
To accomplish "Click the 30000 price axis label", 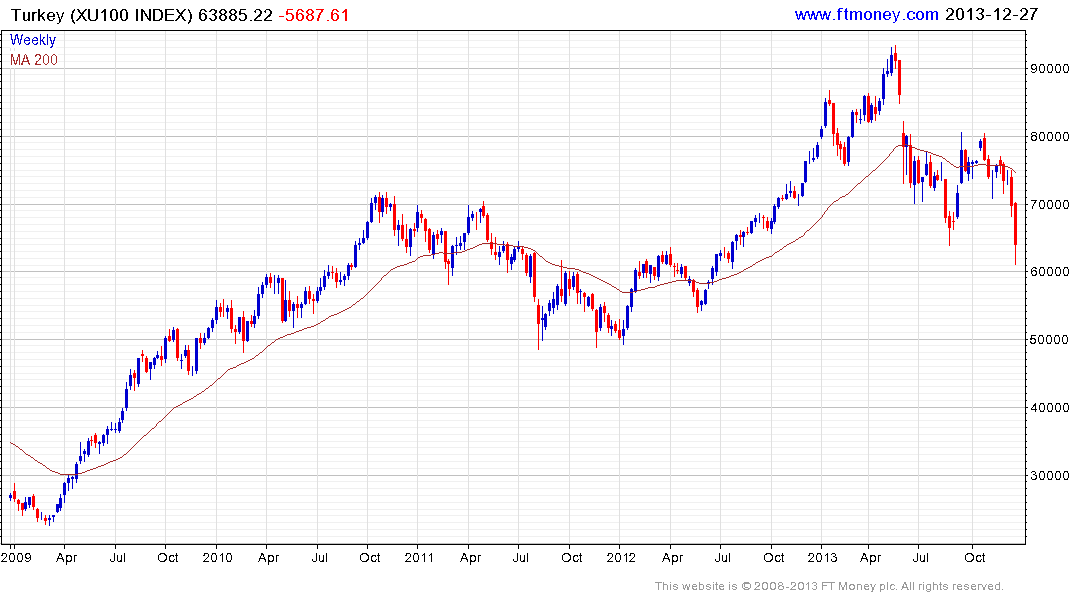I will 1050,475.
